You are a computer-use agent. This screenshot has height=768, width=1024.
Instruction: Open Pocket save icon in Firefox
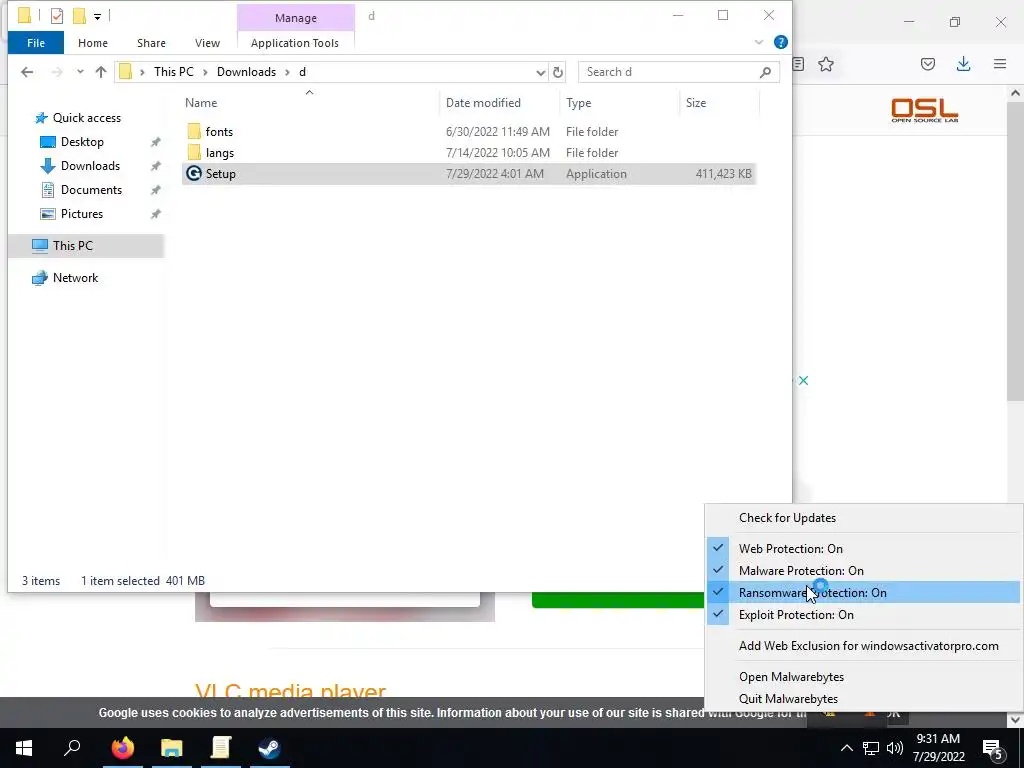click(x=928, y=64)
